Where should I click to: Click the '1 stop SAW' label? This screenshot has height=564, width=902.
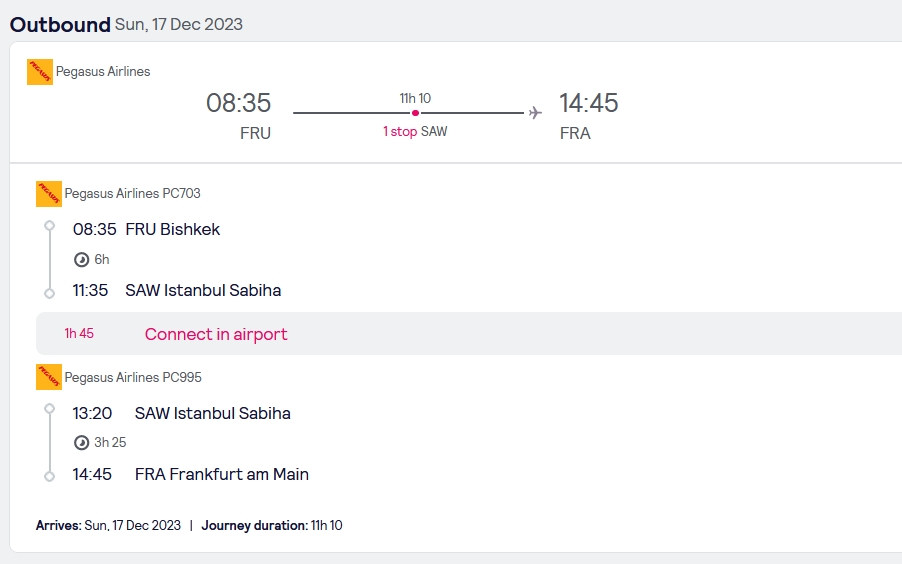(x=415, y=132)
